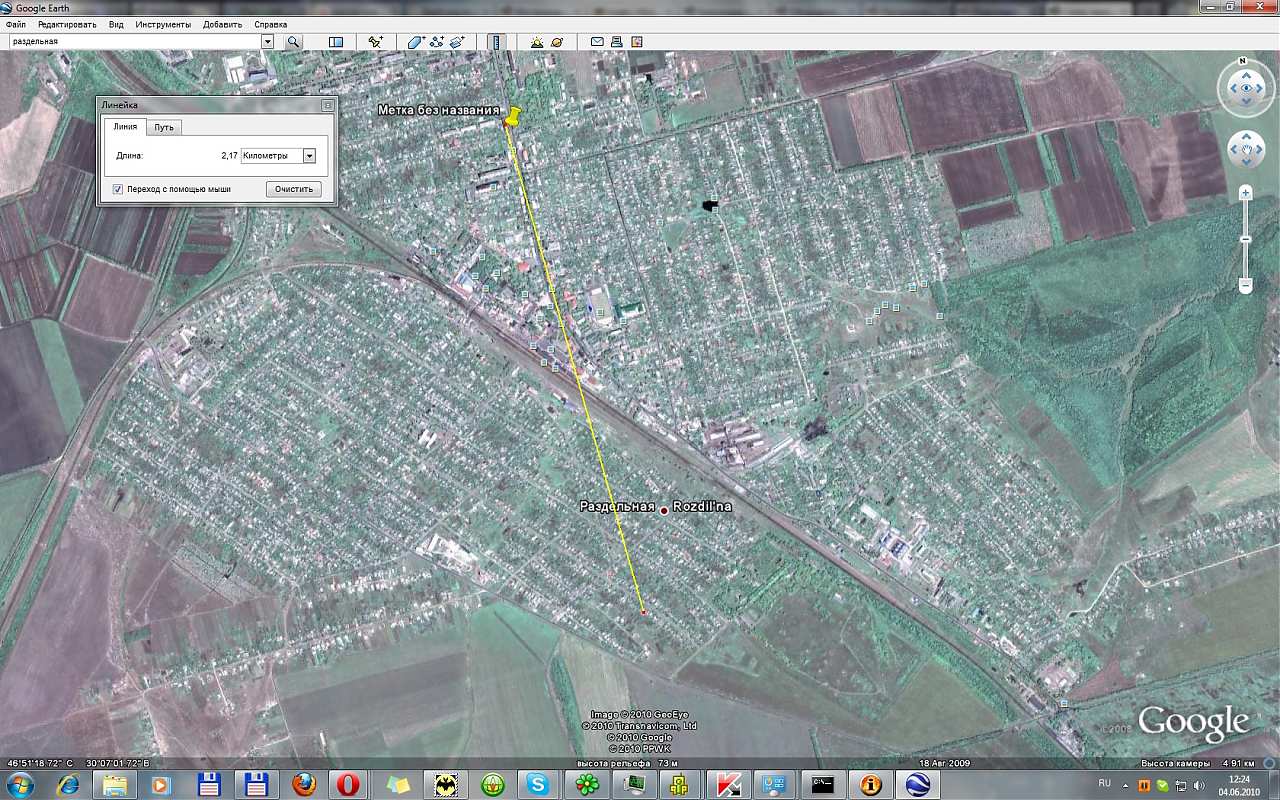Switch to sky view planet icon

pos(557,42)
